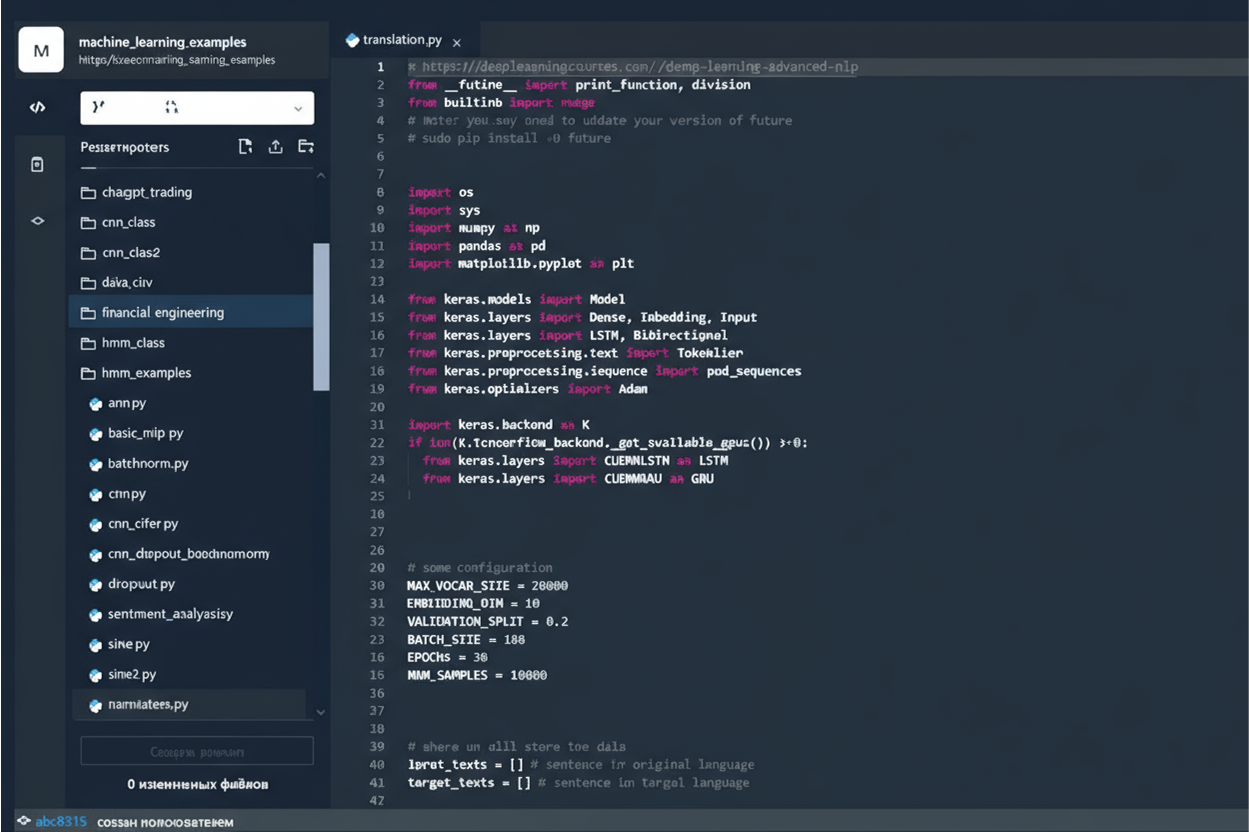Click the upload file icon

point(275,147)
